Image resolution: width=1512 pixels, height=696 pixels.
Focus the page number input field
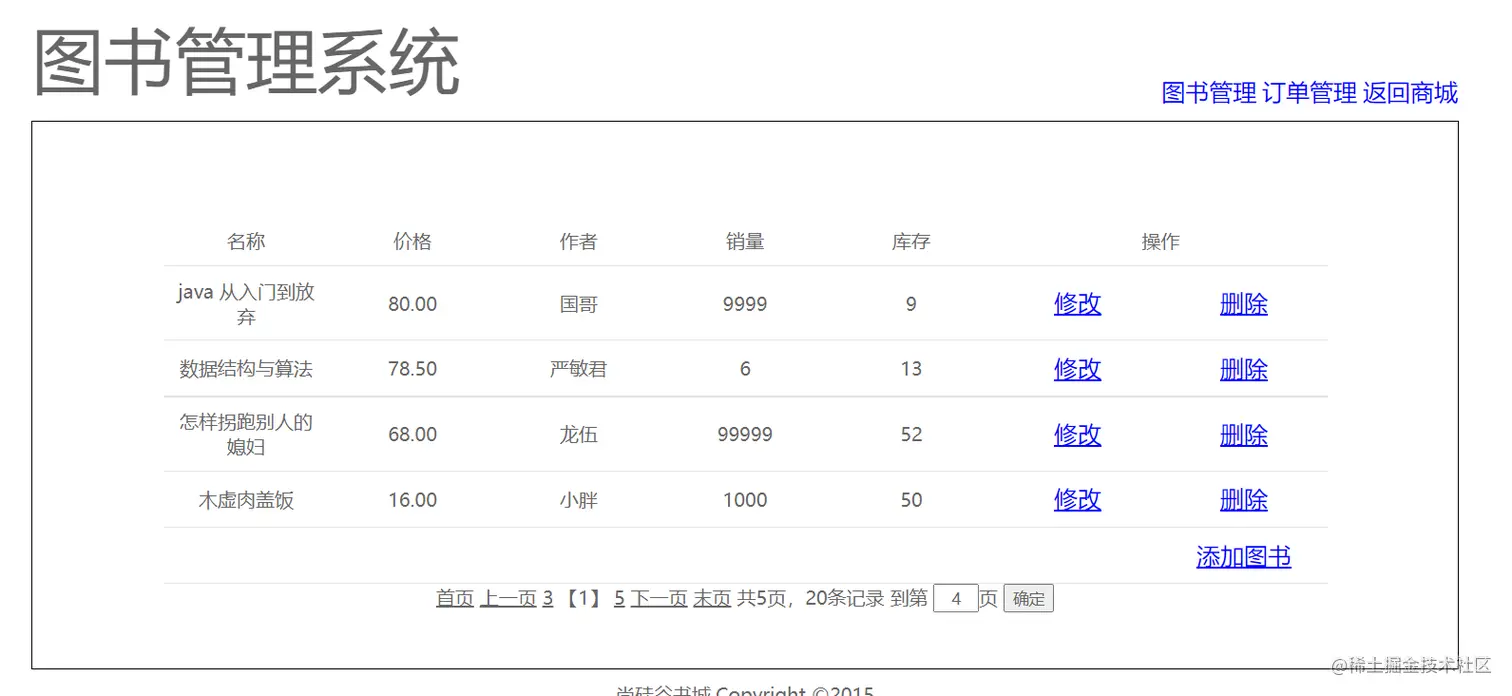click(955, 599)
